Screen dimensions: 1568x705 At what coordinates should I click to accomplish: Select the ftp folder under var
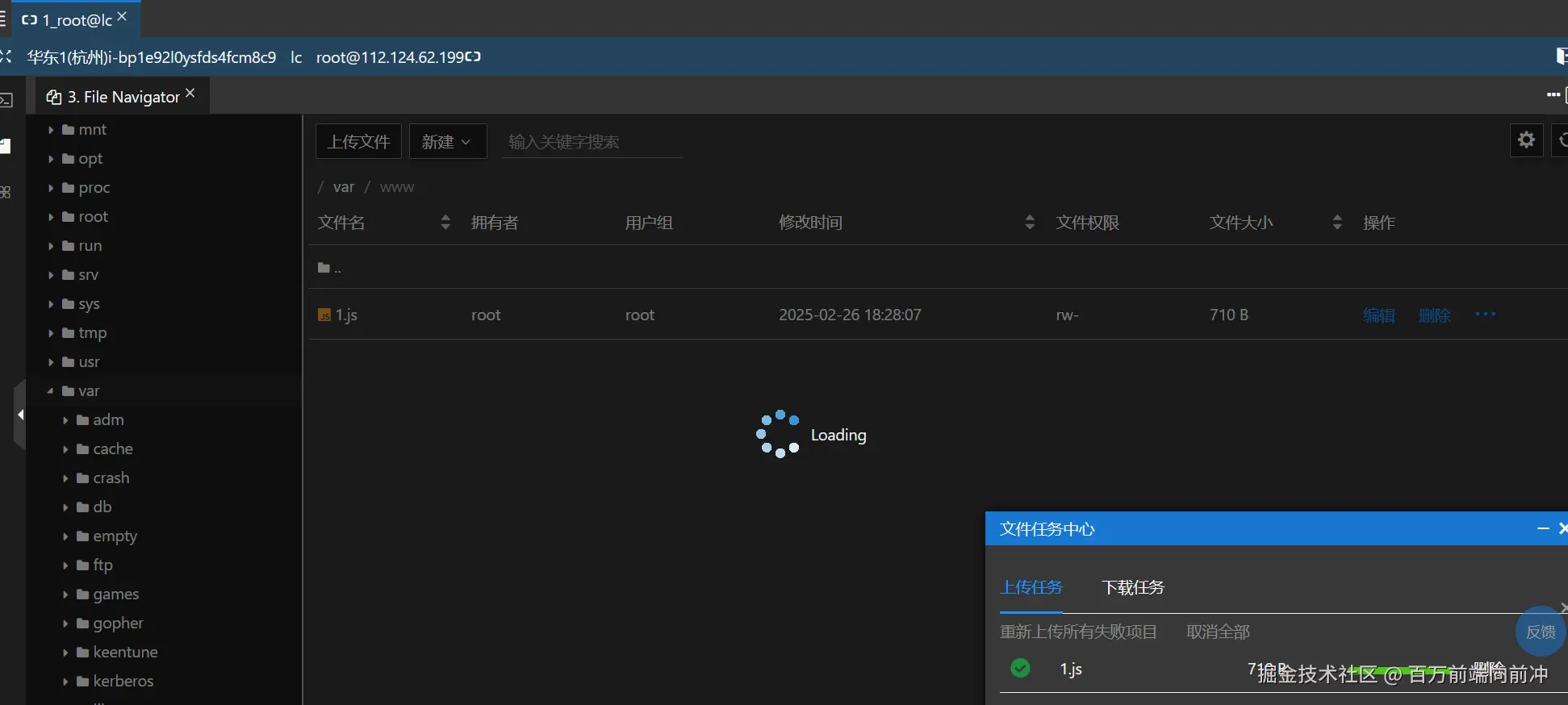tap(102, 565)
